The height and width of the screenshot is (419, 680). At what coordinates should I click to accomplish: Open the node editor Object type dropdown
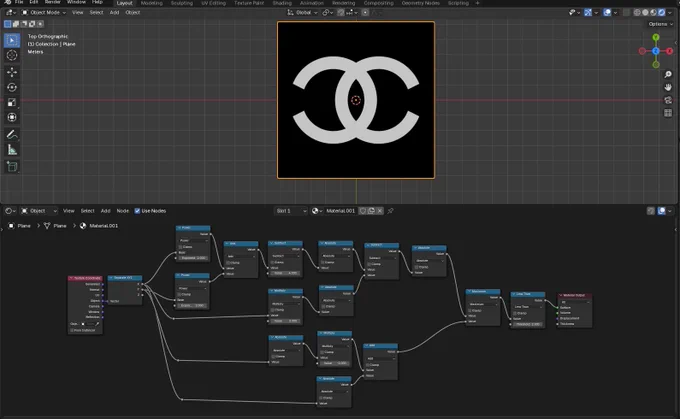[x=39, y=211]
